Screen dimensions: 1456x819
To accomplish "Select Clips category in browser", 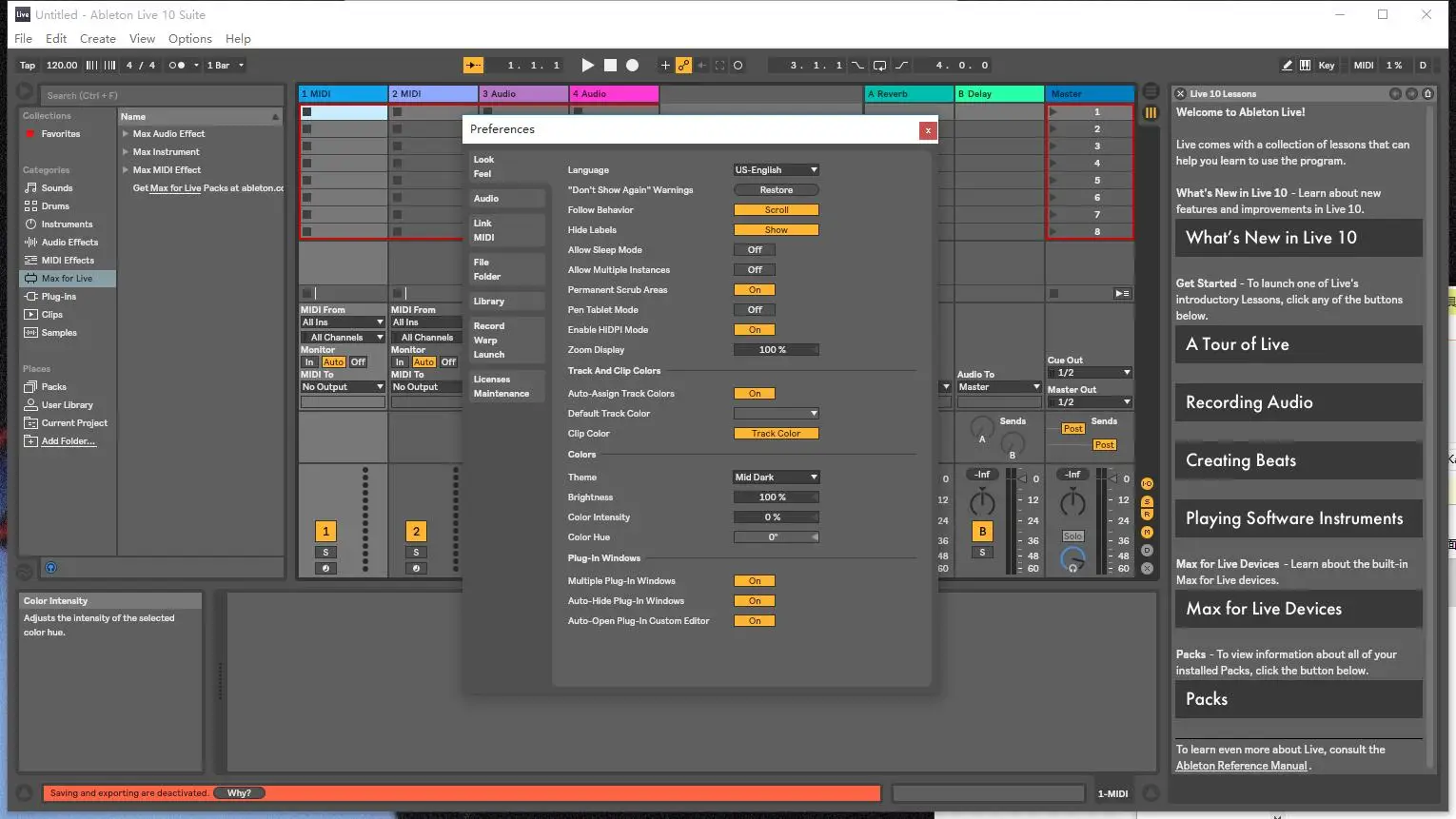I will 51,314.
